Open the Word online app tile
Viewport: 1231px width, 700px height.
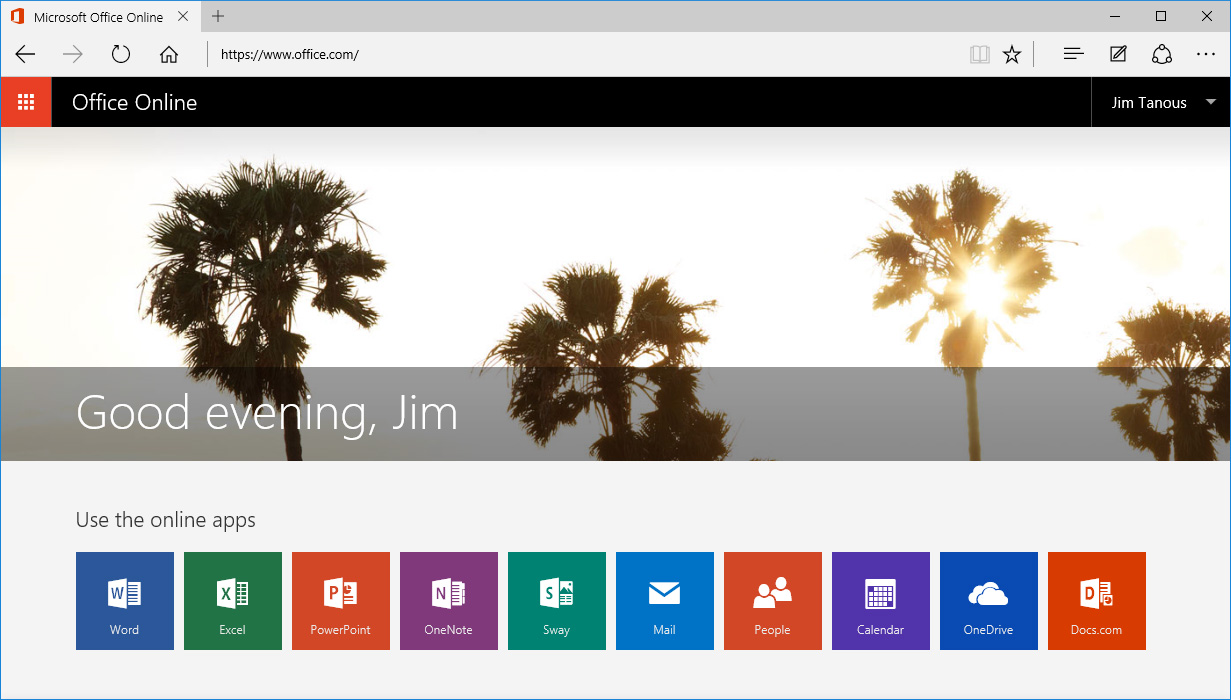click(125, 601)
